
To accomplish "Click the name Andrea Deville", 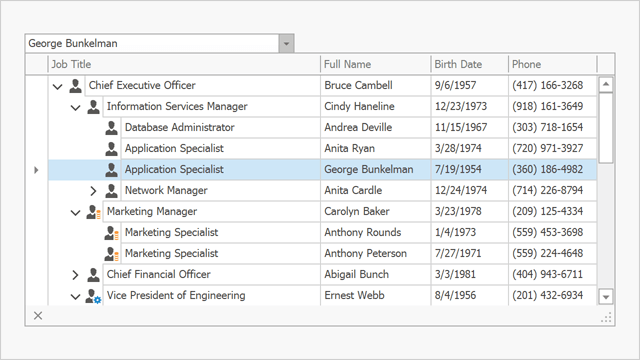I will [358, 127].
